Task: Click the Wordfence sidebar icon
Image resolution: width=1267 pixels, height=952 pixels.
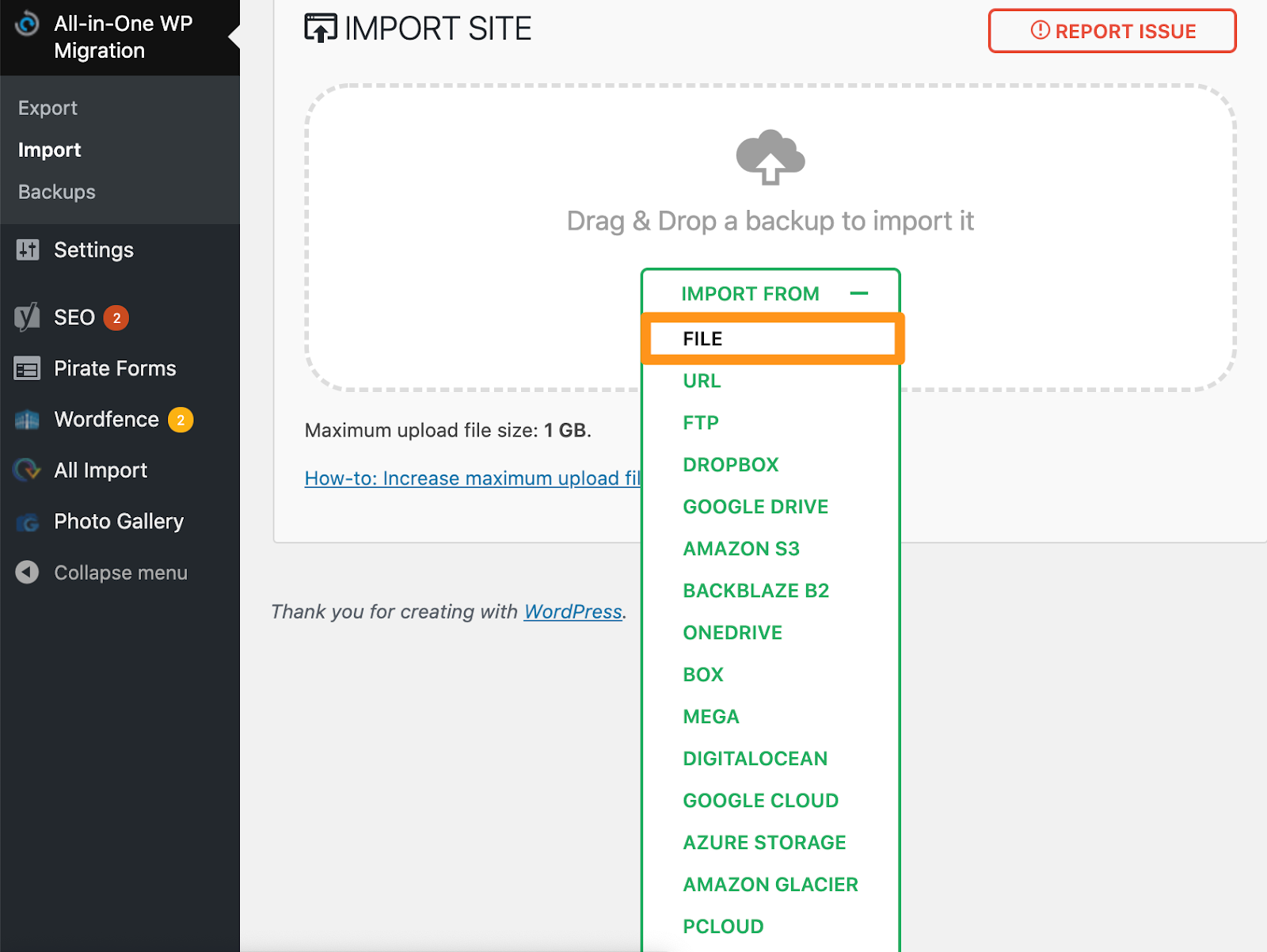Action: coord(26,419)
